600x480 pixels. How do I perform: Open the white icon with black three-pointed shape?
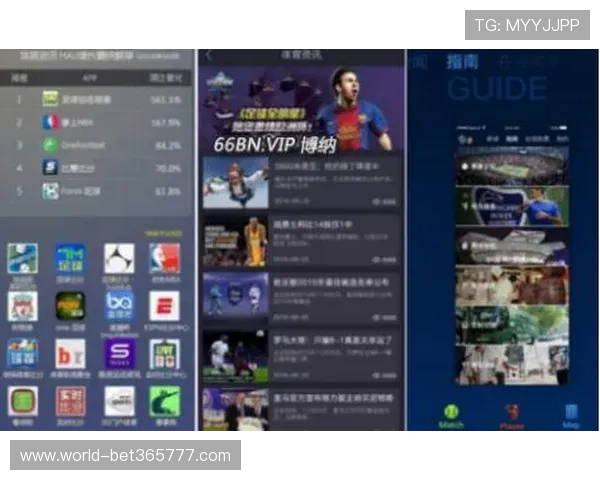point(119,258)
